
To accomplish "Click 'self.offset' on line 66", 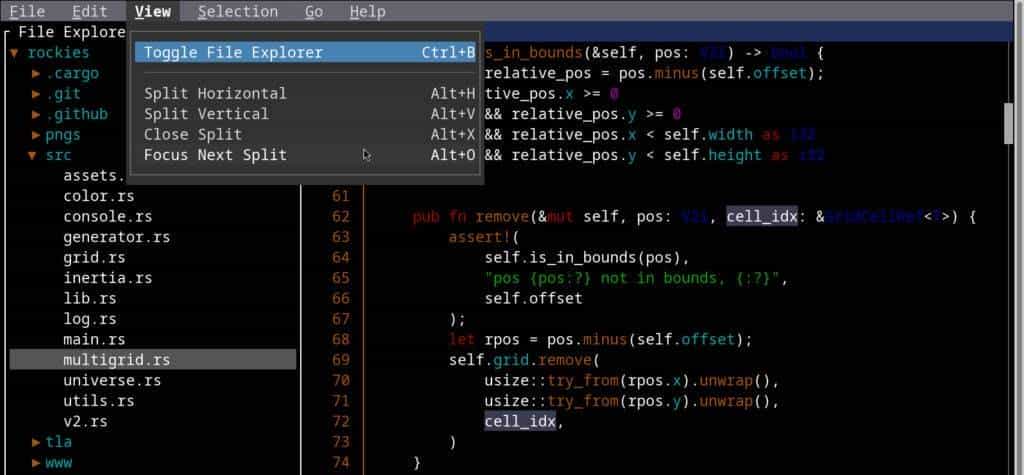I will 533,299.
